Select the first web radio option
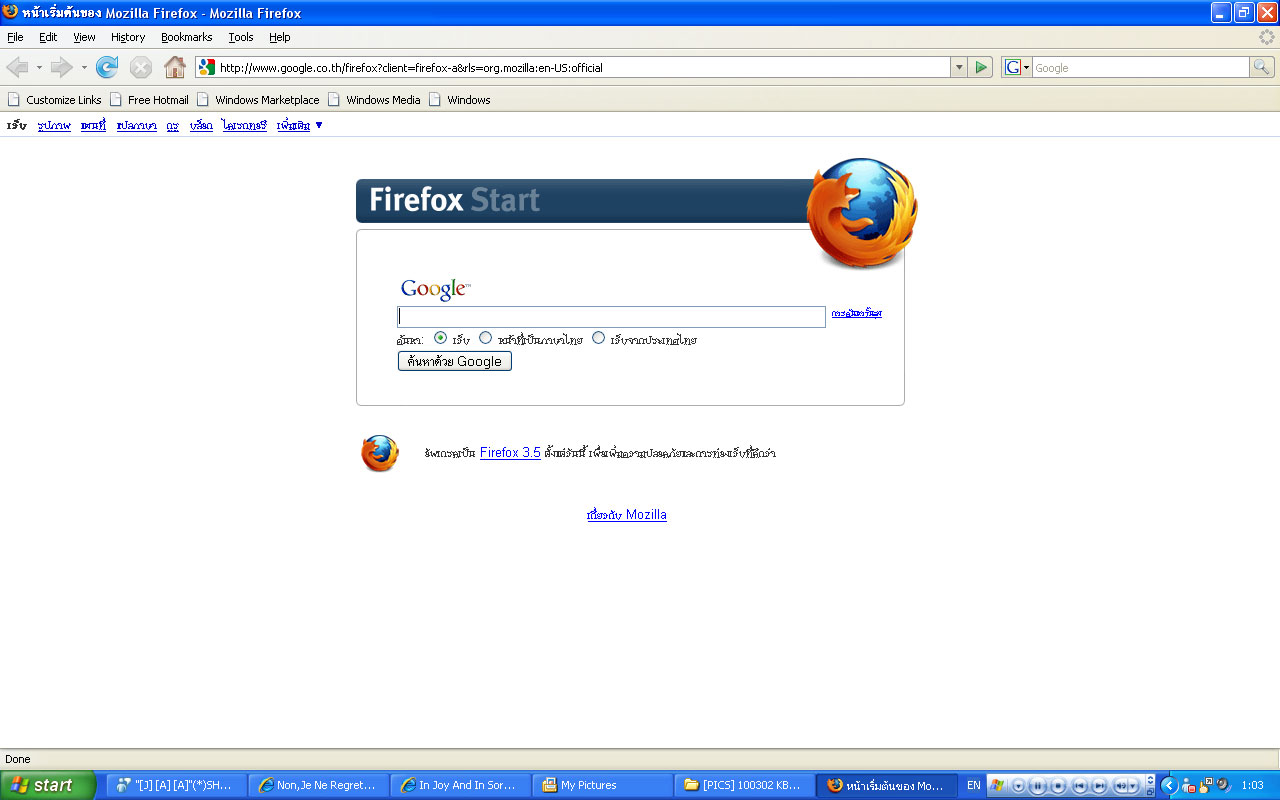This screenshot has width=1280, height=800. (x=440, y=338)
